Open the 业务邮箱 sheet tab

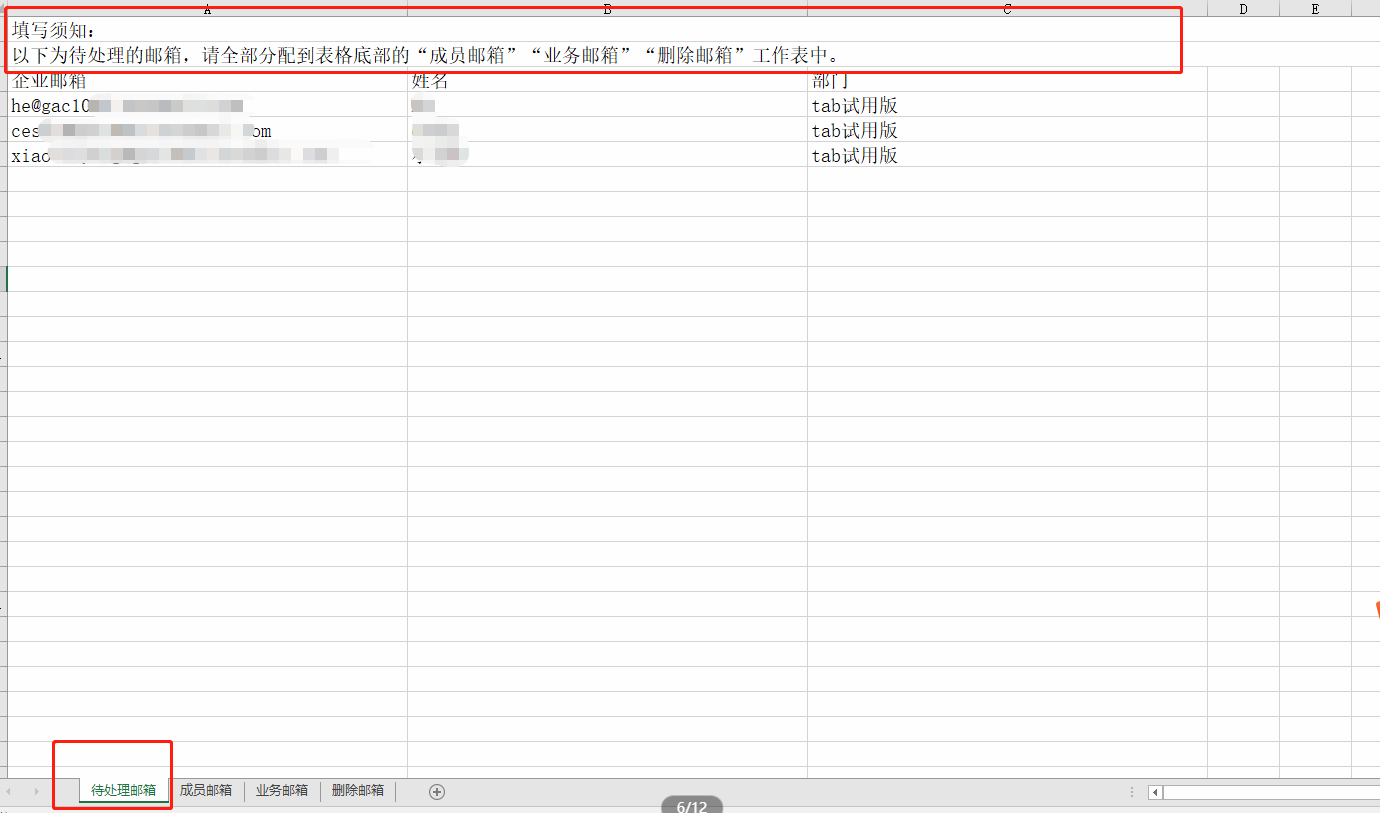point(282,790)
